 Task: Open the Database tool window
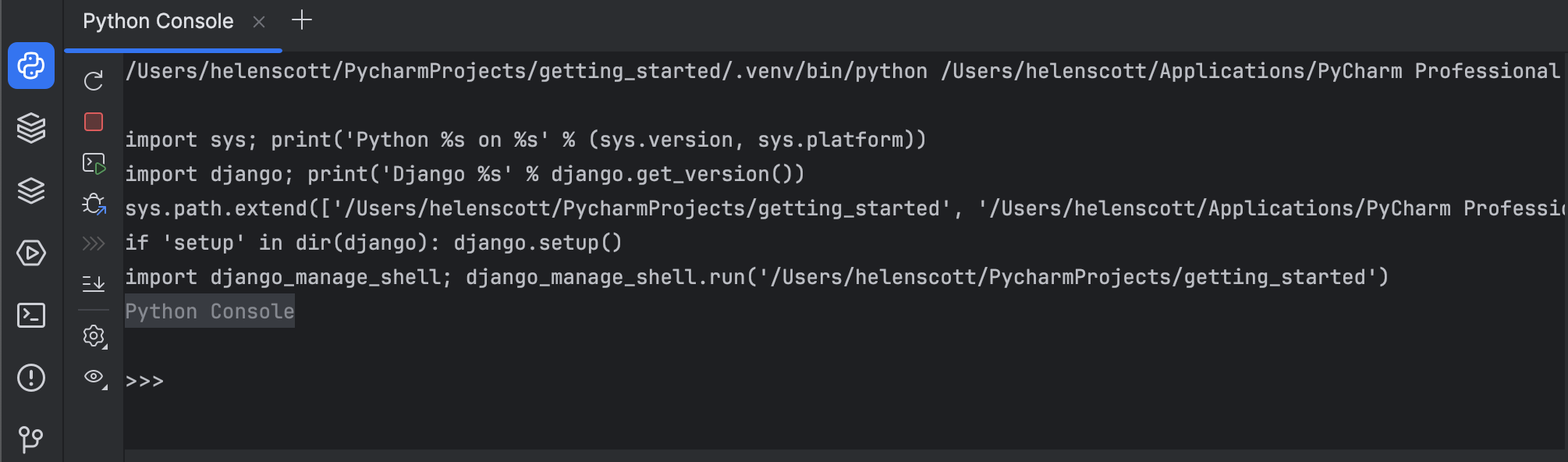(30, 129)
